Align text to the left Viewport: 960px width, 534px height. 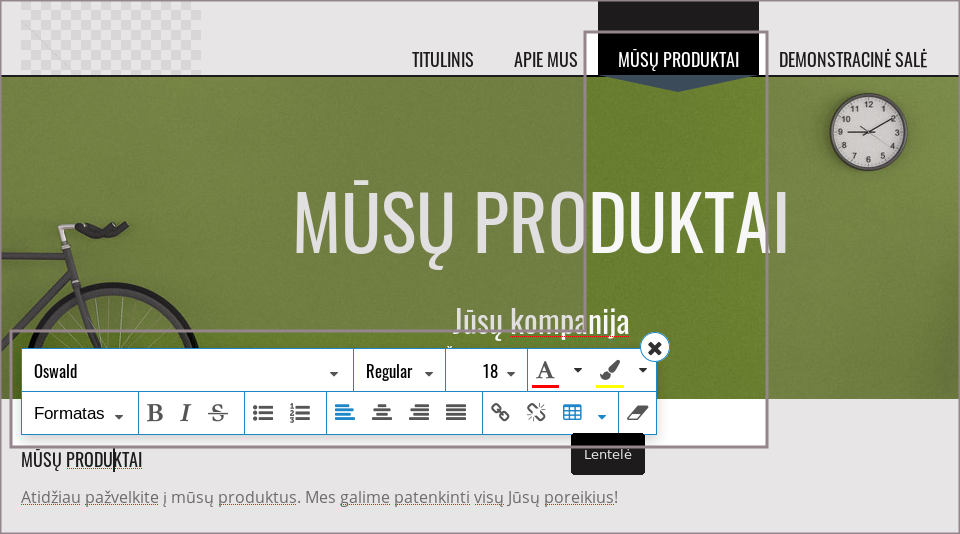pyautogui.click(x=345, y=413)
